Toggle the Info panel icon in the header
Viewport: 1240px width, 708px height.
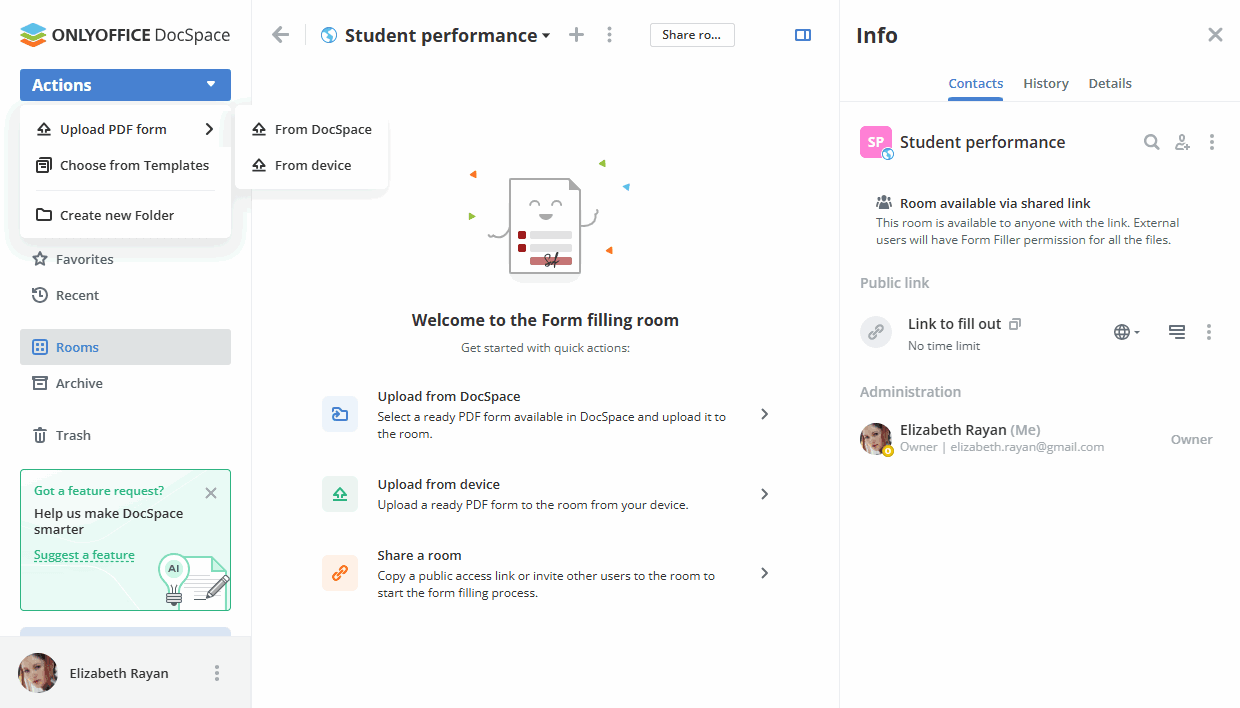click(802, 35)
